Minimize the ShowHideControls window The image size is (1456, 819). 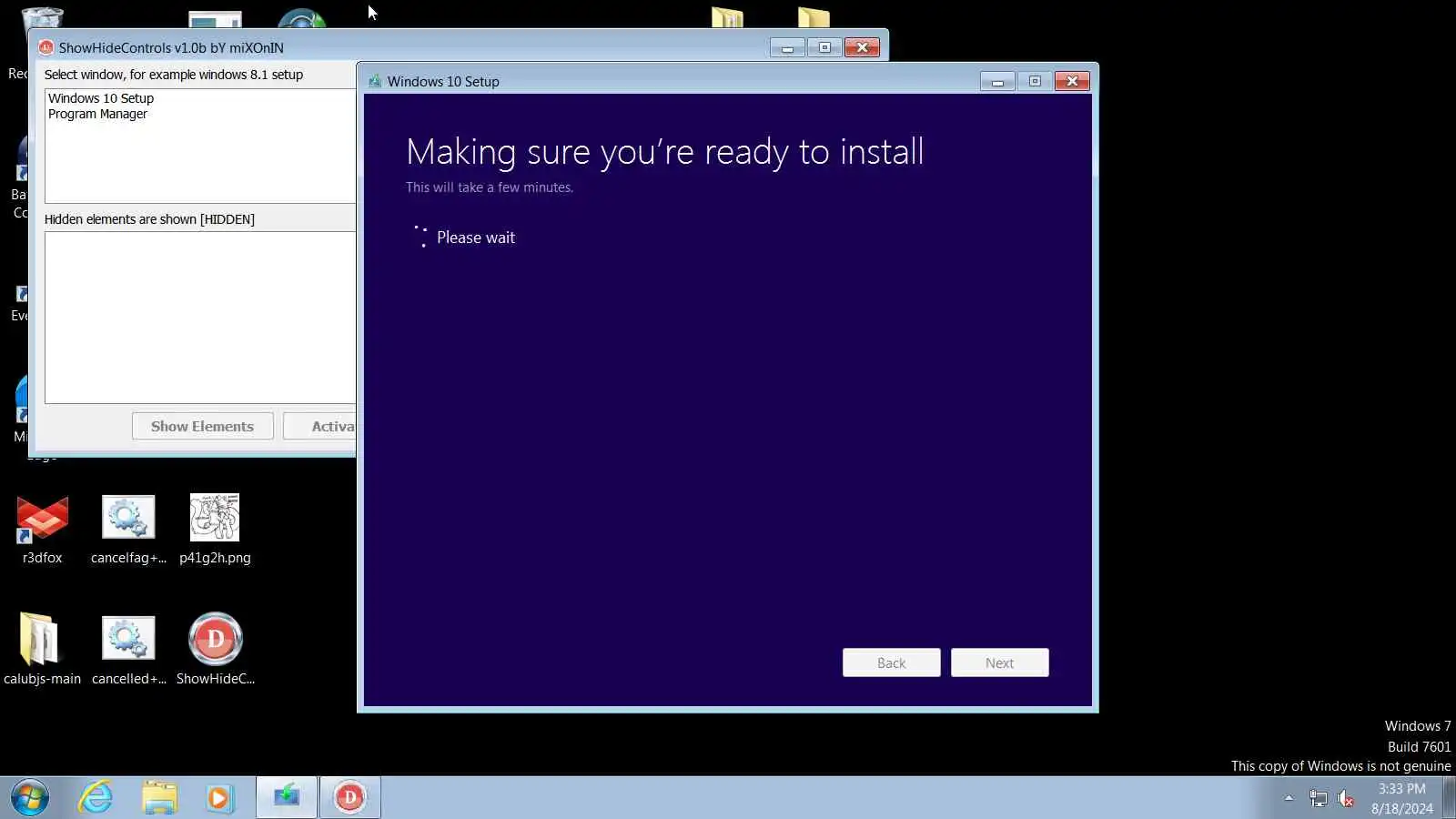(x=787, y=47)
